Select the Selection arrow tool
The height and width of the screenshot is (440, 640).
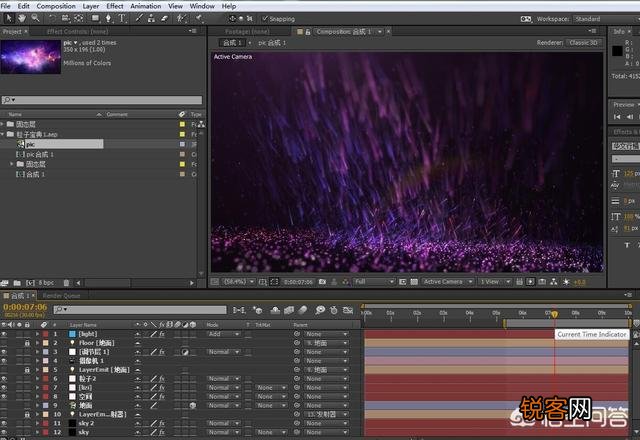tap(8, 18)
